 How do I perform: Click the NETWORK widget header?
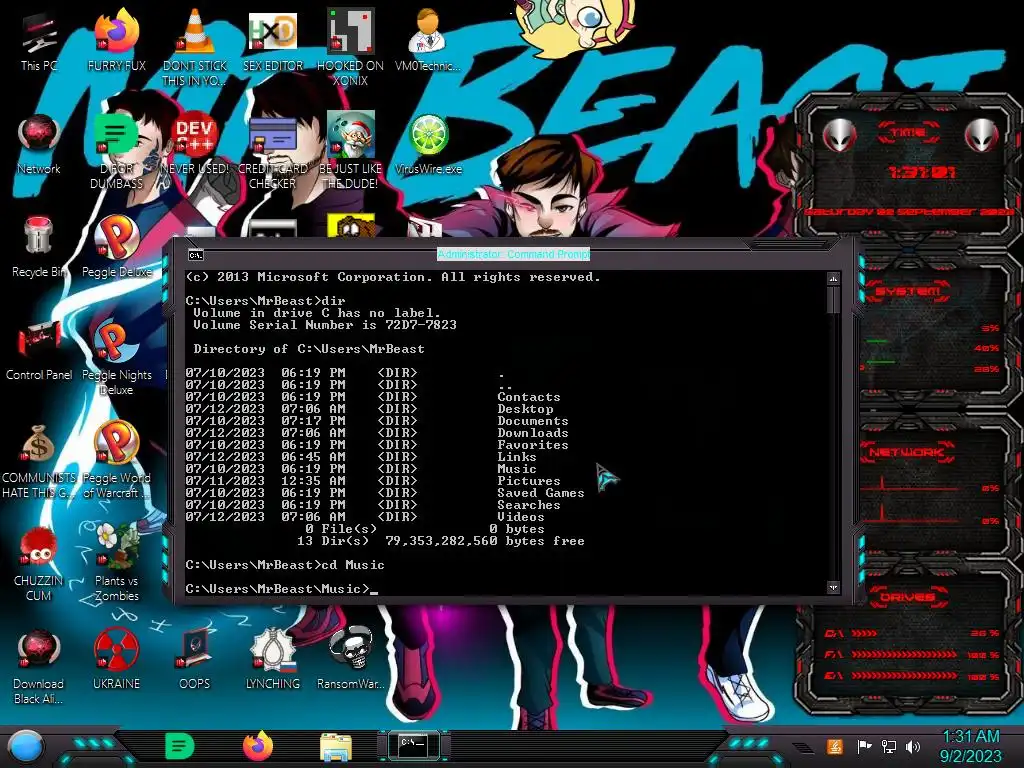pyautogui.click(x=908, y=452)
